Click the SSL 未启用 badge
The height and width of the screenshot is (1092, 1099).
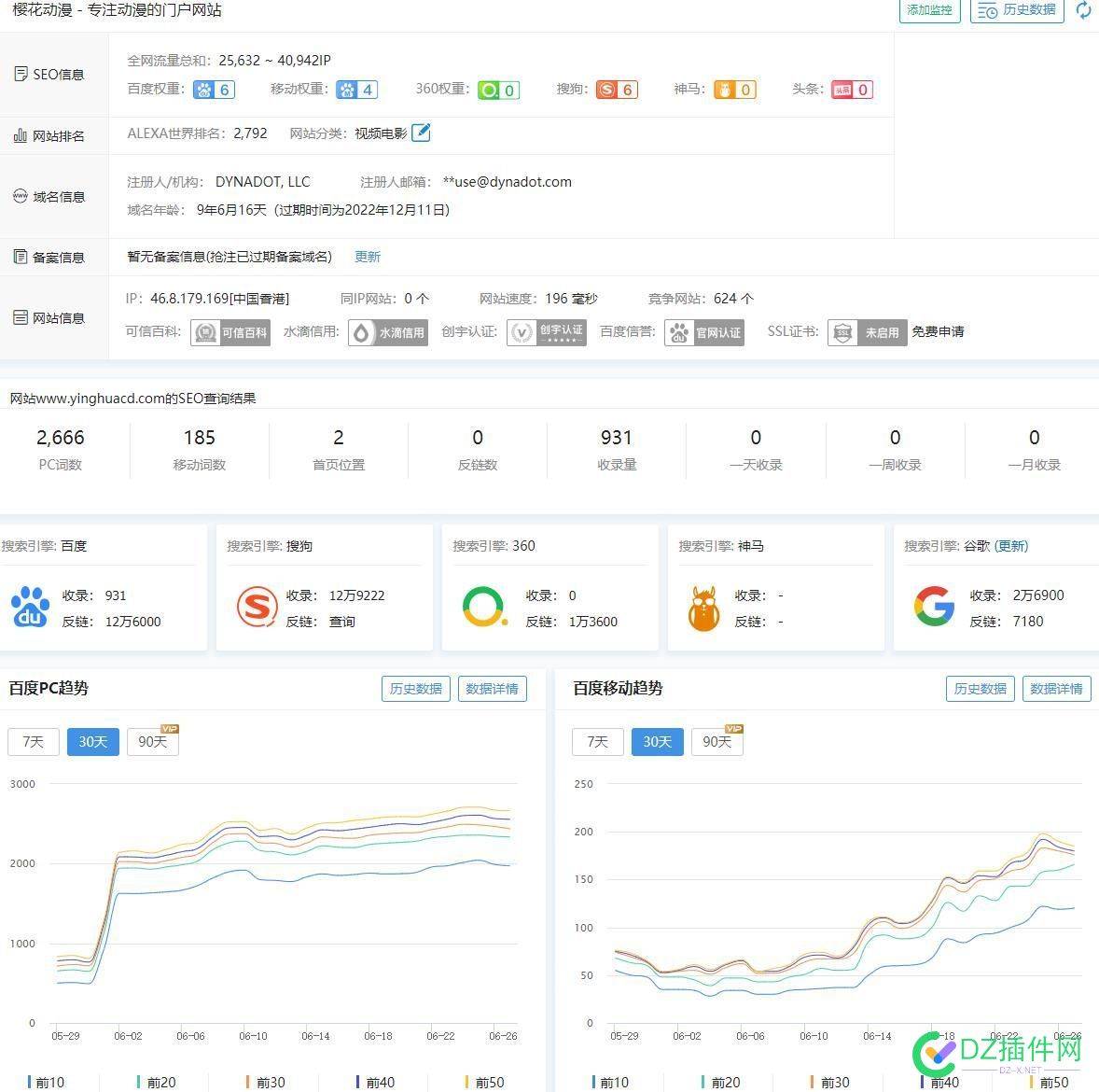[x=867, y=332]
